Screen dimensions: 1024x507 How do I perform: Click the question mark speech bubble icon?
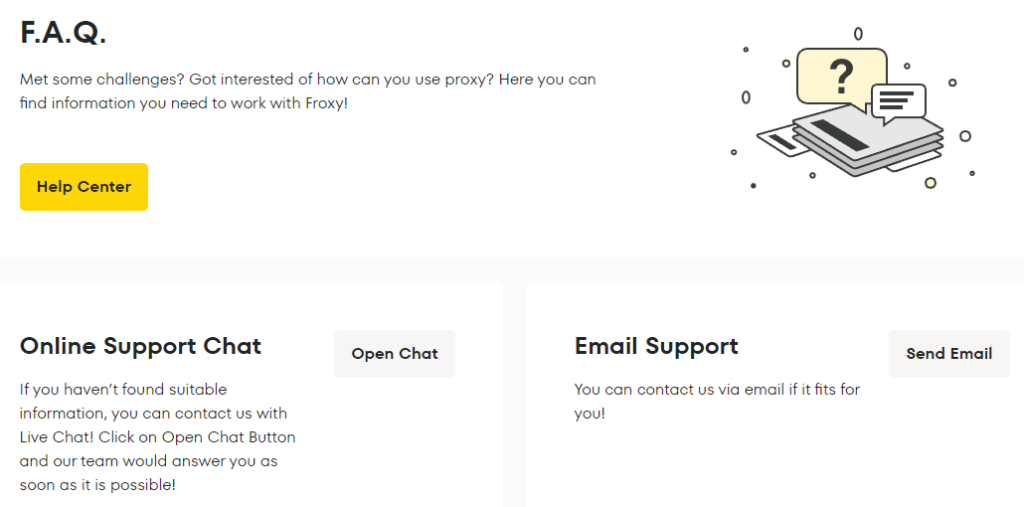842,76
